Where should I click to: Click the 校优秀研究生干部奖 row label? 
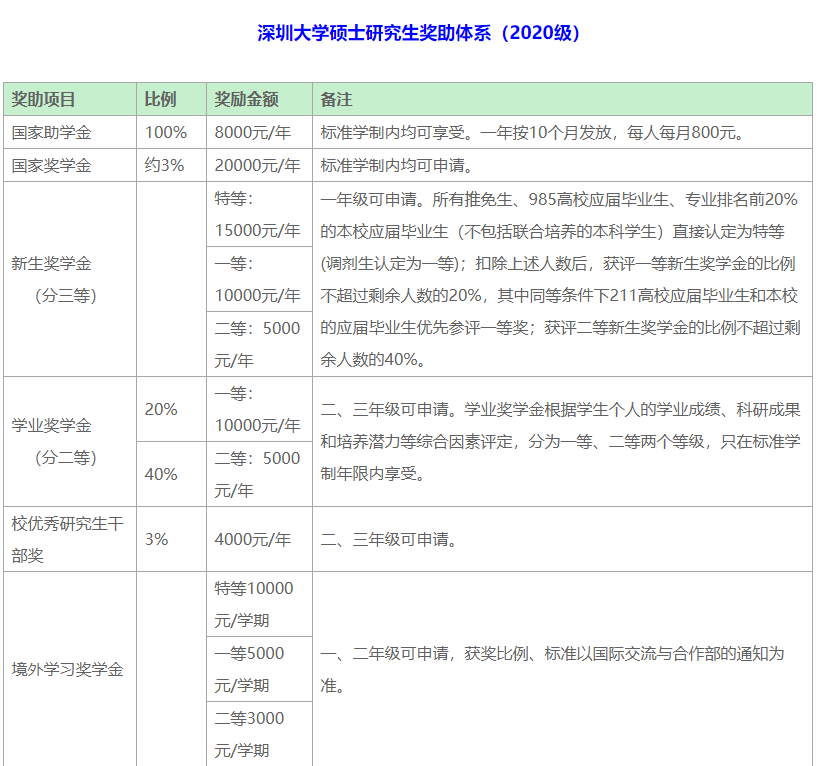[x=70, y=539]
